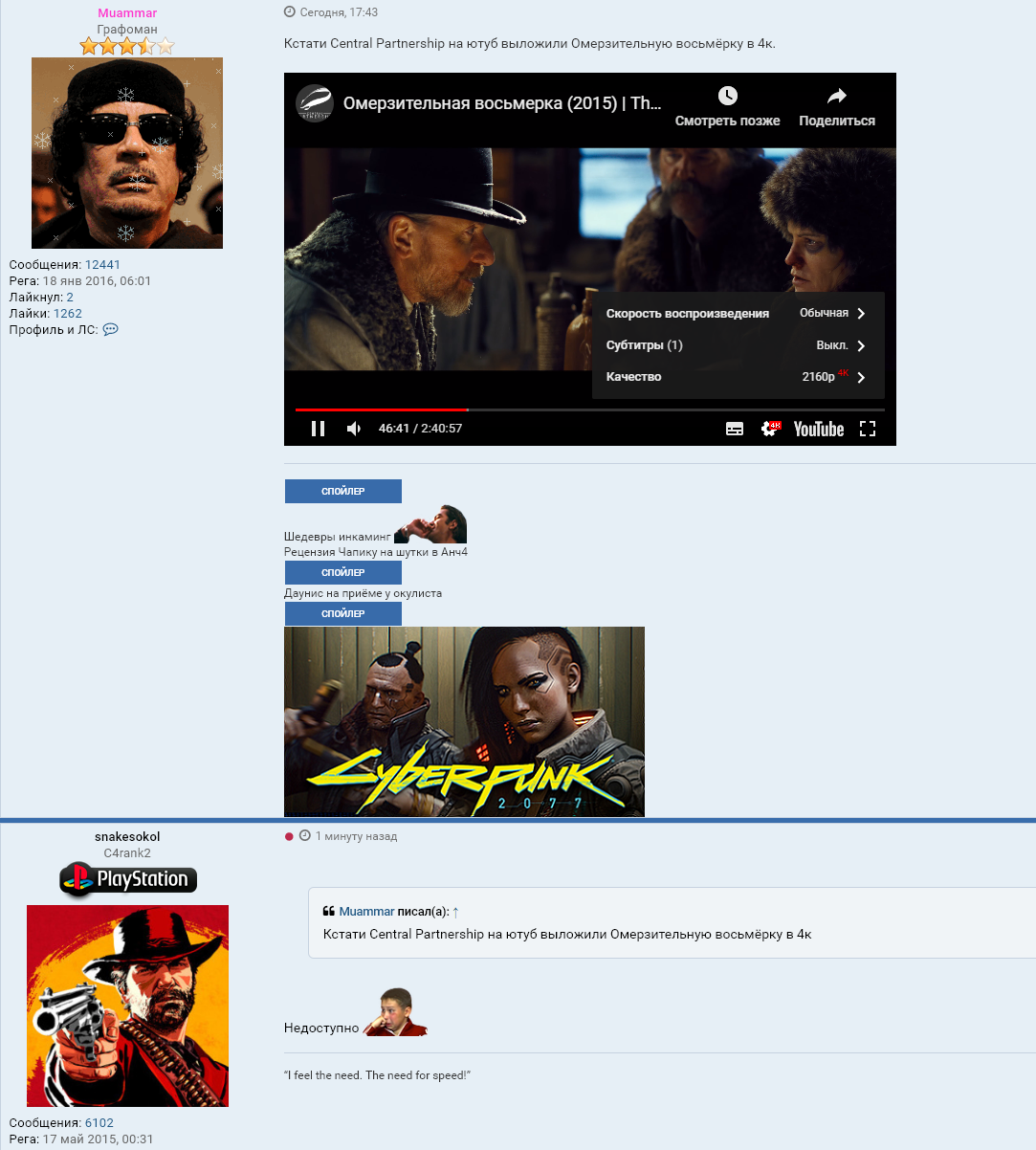
Task: Click the Share arrow icon
Action: (837, 96)
